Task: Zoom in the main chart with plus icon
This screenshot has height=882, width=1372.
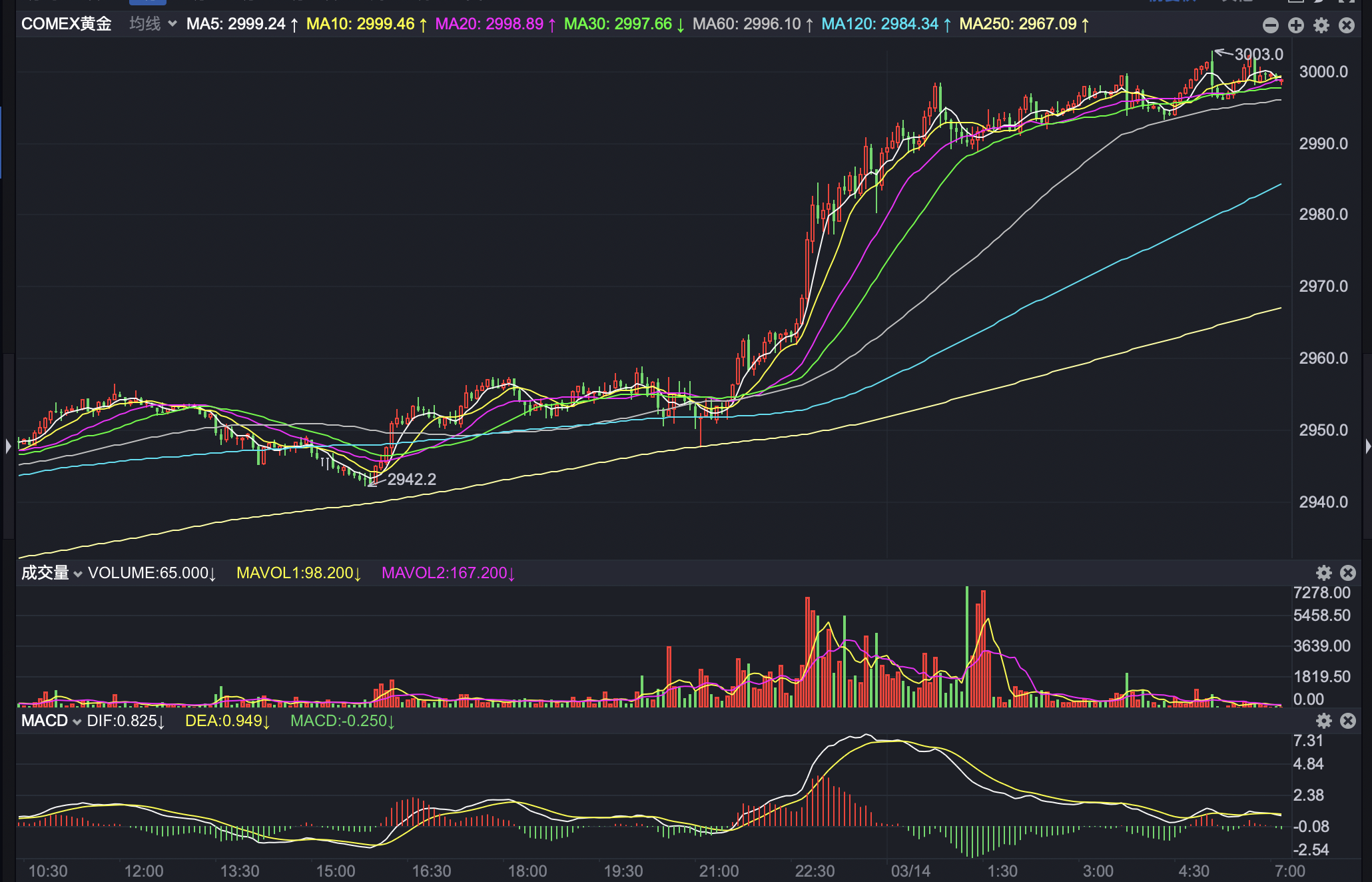Action: click(x=1295, y=25)
